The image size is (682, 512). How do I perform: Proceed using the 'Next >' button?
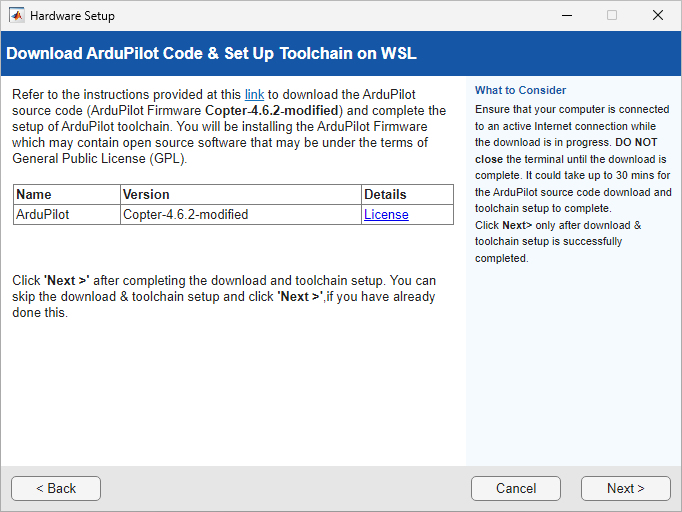click(x=625, y=488)
